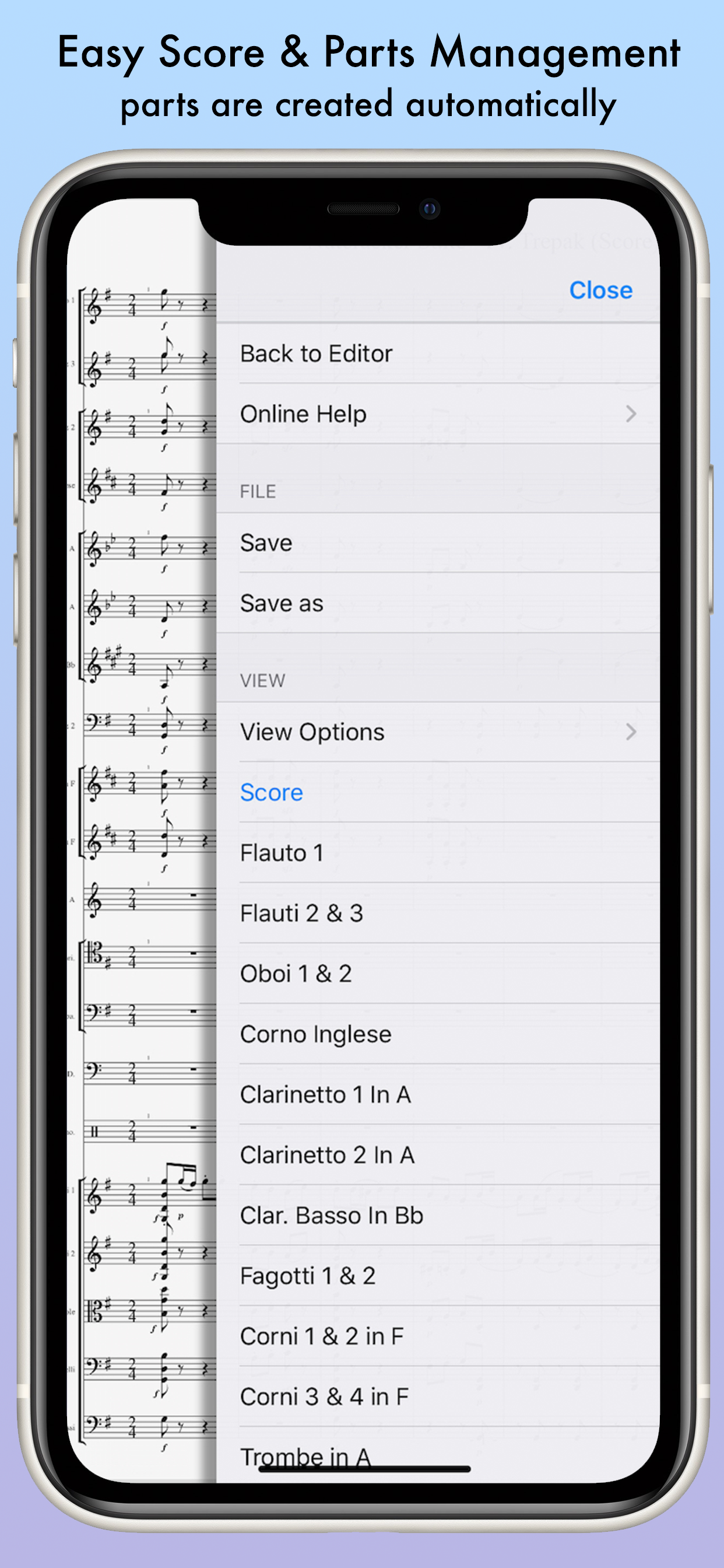
Task: Select the Score view
Action: 438,793
